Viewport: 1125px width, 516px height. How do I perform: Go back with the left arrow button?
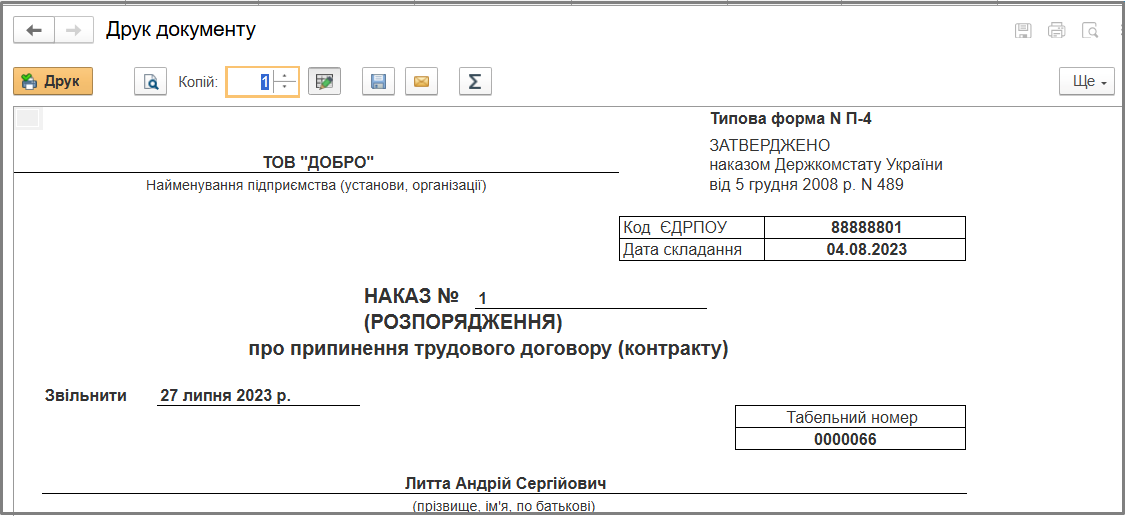(34, 30)
